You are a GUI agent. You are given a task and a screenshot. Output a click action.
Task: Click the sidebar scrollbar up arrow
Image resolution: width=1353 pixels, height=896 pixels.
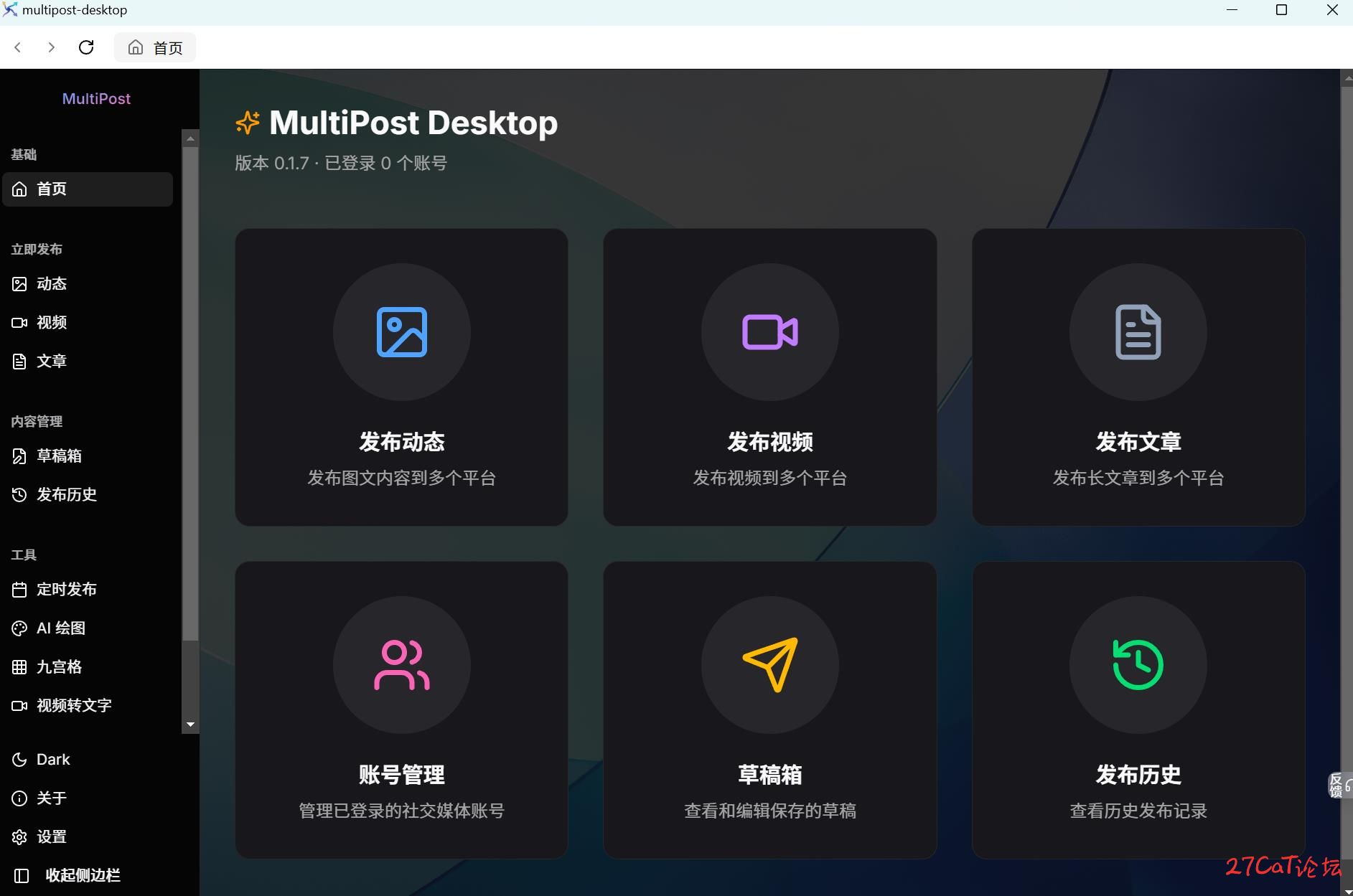click(x=190, y=138)
